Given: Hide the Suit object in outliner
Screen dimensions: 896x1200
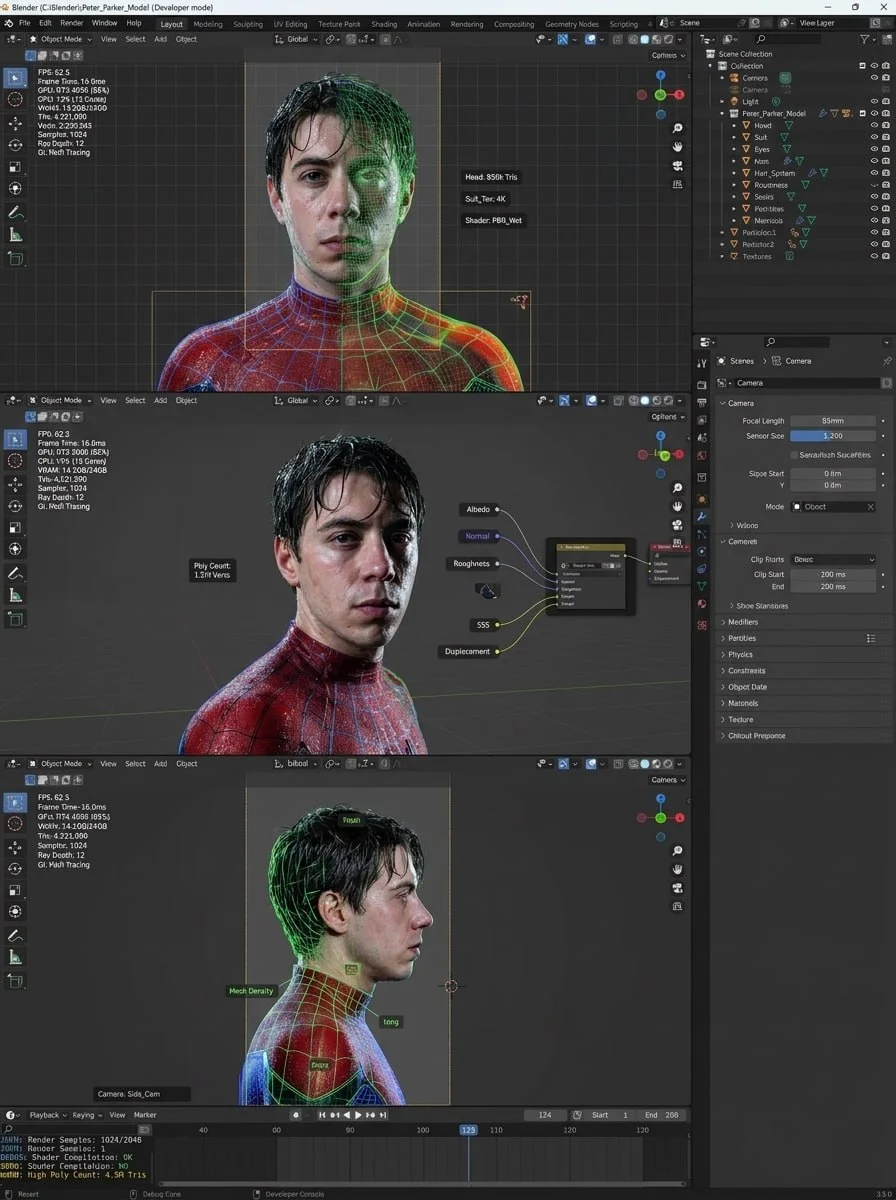Looking at the screenshot, I should pyautogui.click(x=874, y=137).
